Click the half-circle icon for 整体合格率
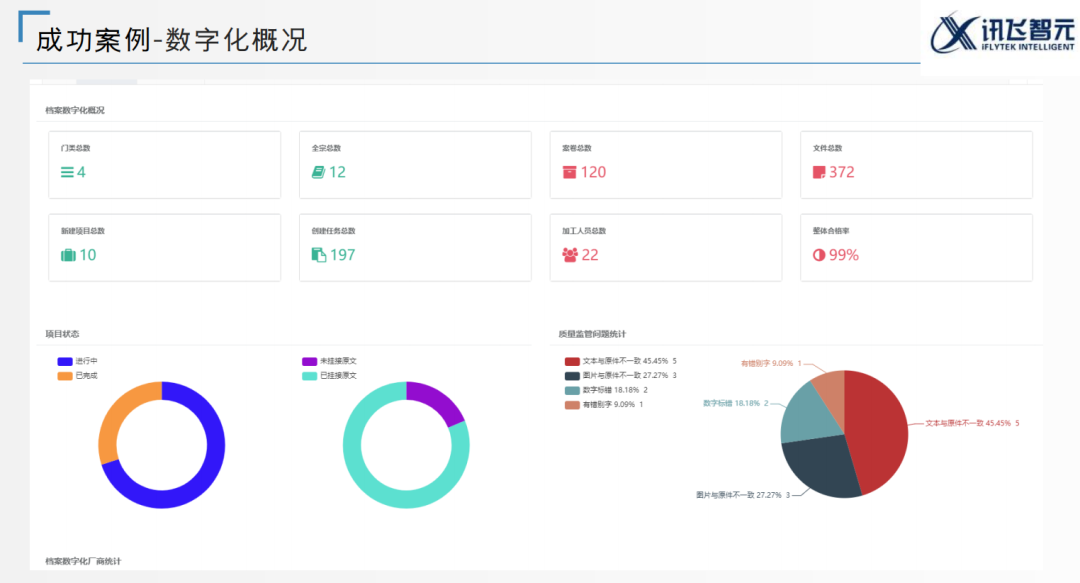 [x=820, y=255]
